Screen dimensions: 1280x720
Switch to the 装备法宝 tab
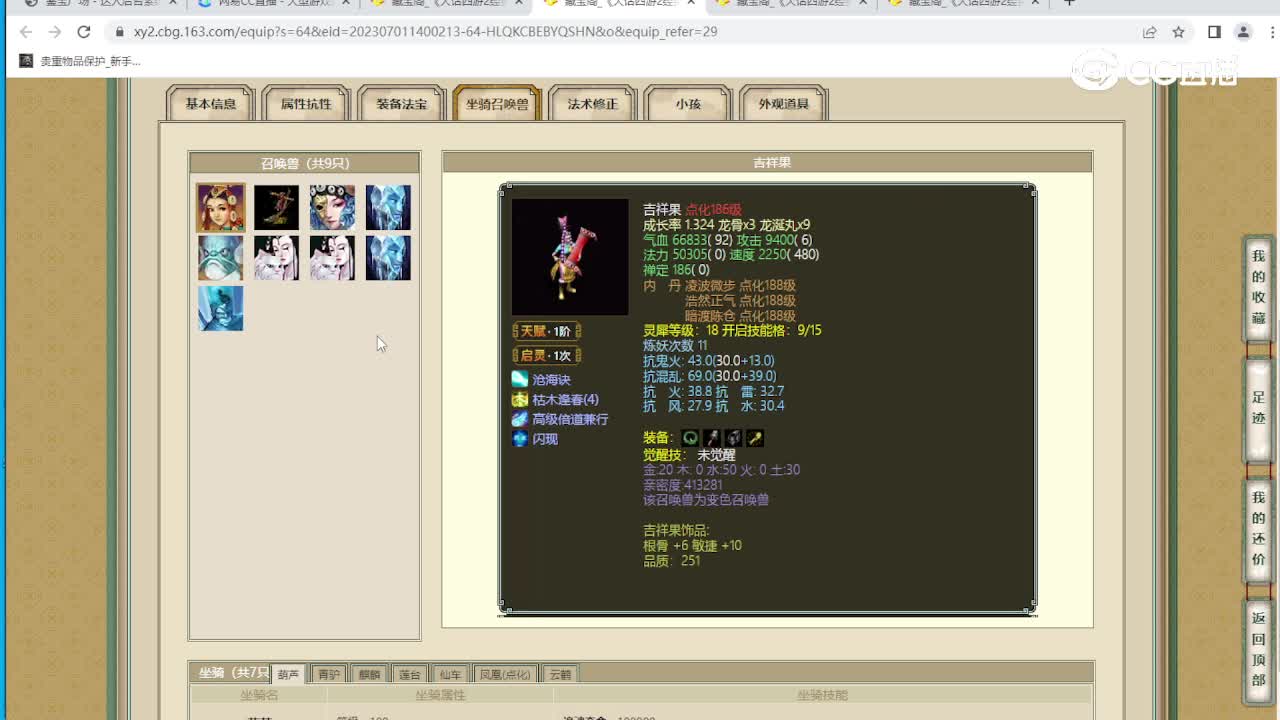[x=402, y=103]
